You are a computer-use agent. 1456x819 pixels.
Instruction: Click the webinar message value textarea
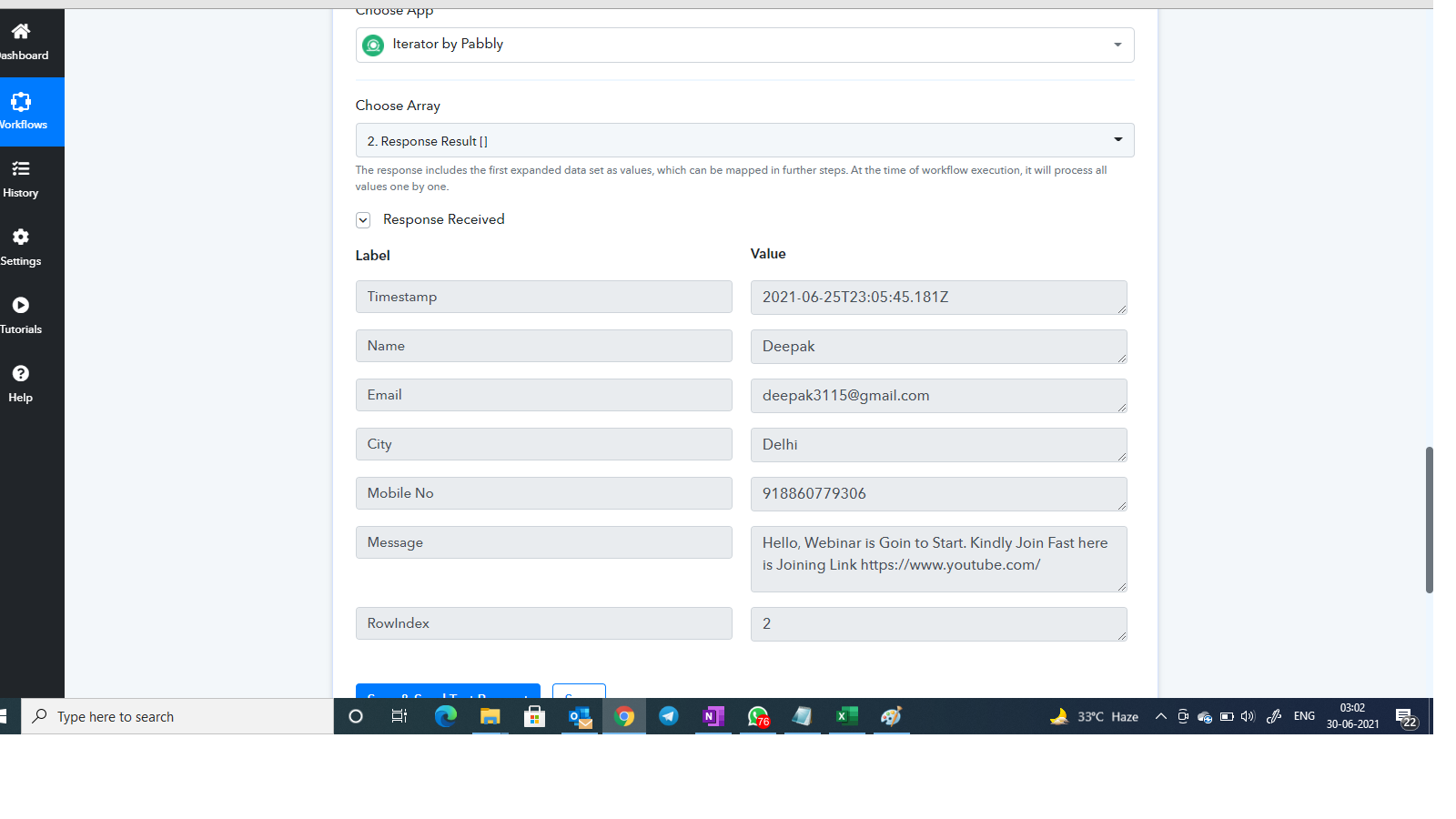pyautogui.click(x=938, y=559)
